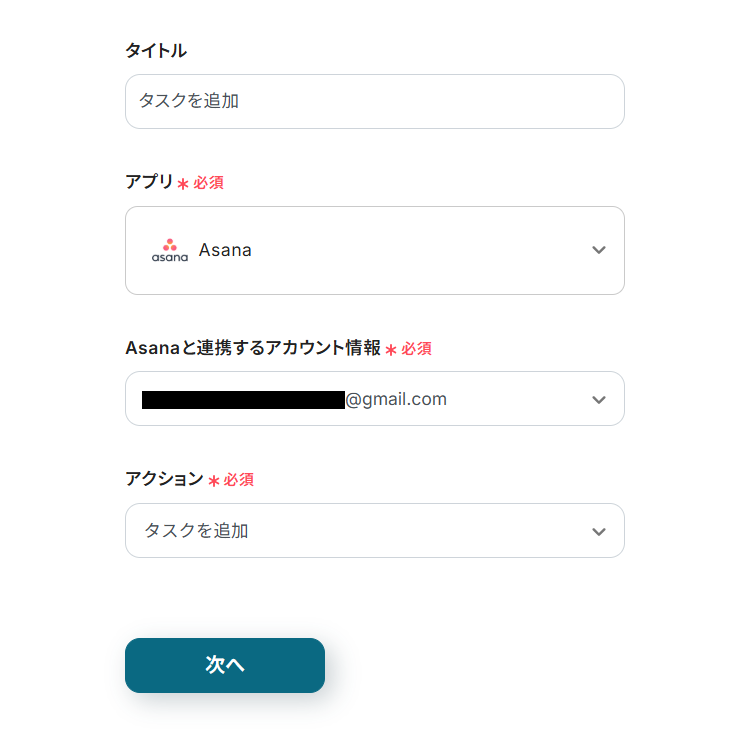The height and width of the screenshot is (754, 748).
Task: Click the Asanaと連携するアカウント情報 label
Action: pyautogui.click(x=252, y=348)
